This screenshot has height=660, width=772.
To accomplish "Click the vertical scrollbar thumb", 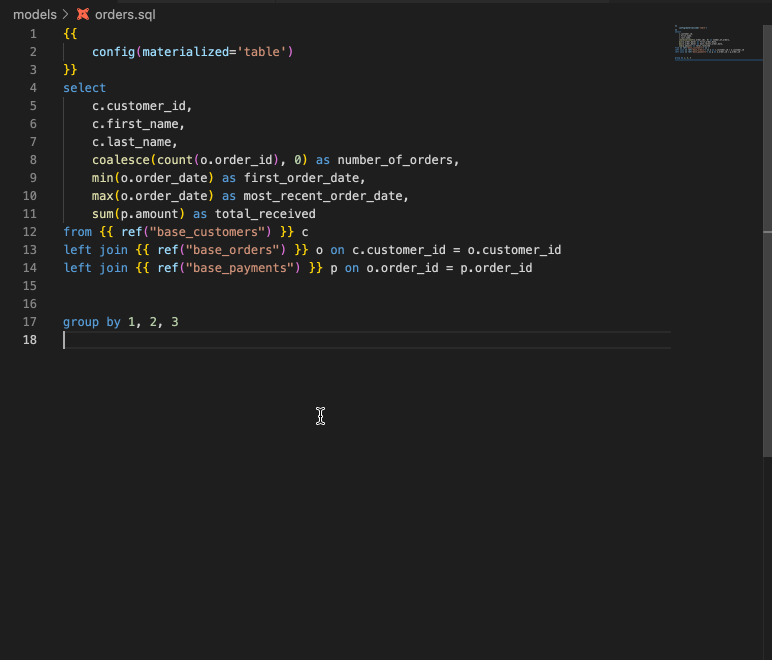I will (767, 241).
